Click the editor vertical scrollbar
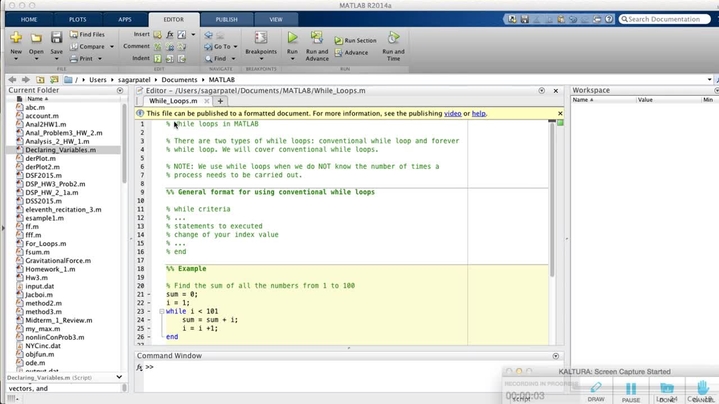The height and width of the screenshot is (404, 719). point(552,199)
